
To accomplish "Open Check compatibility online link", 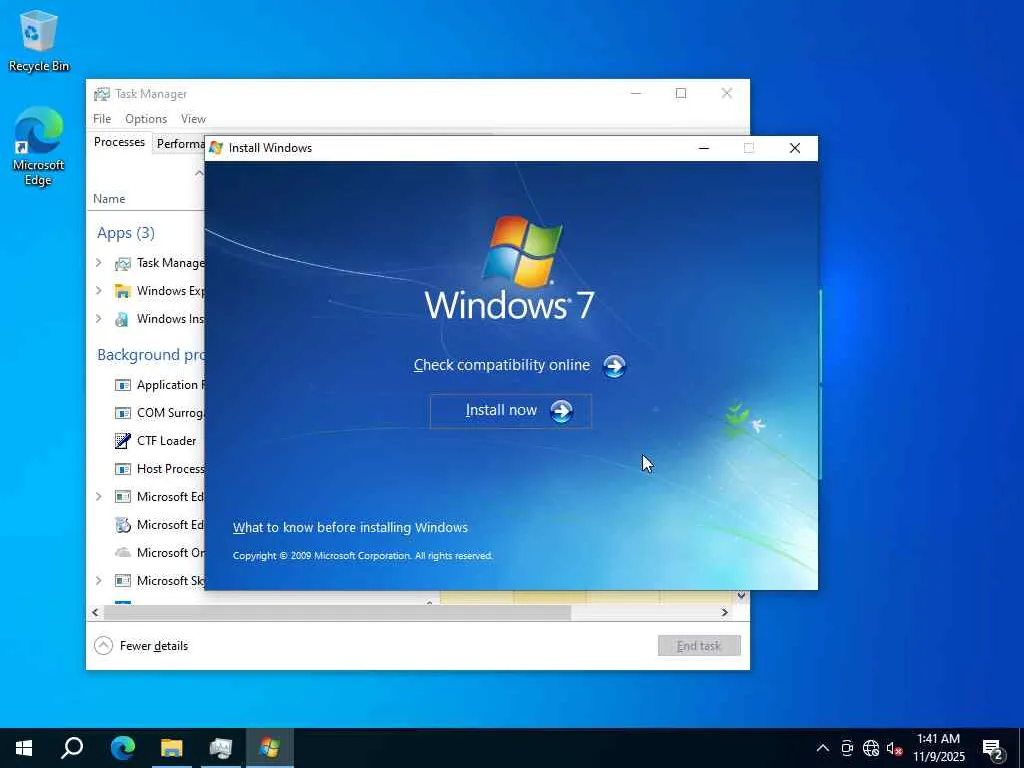I will click(x=501, y=365).
